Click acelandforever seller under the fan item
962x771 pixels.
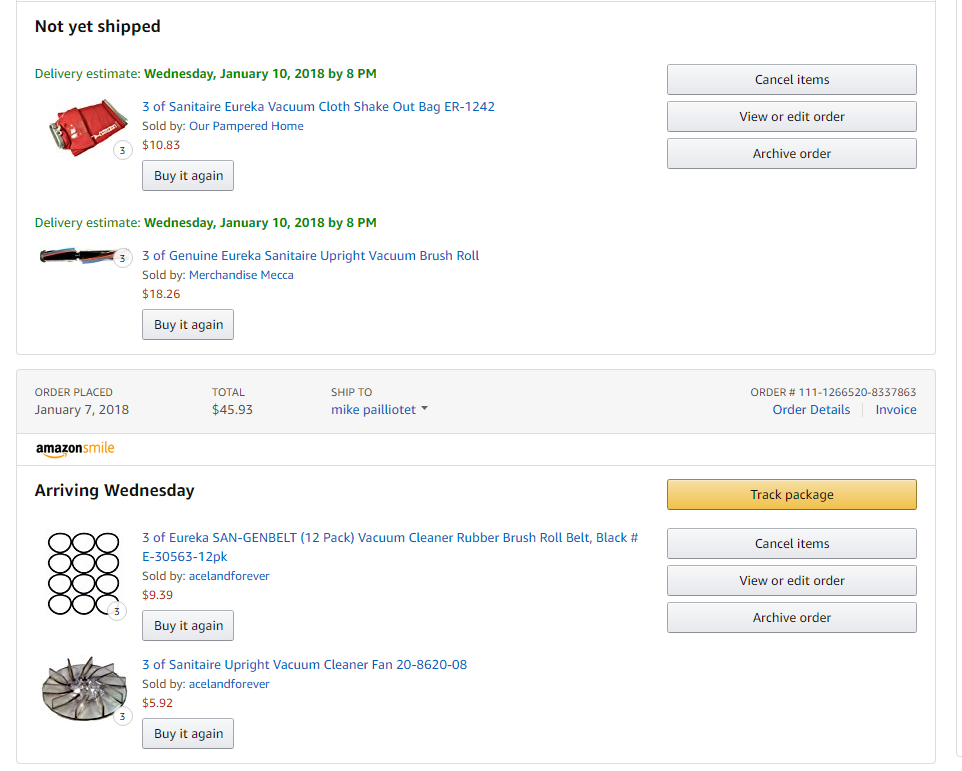click(x=229, y=684)
